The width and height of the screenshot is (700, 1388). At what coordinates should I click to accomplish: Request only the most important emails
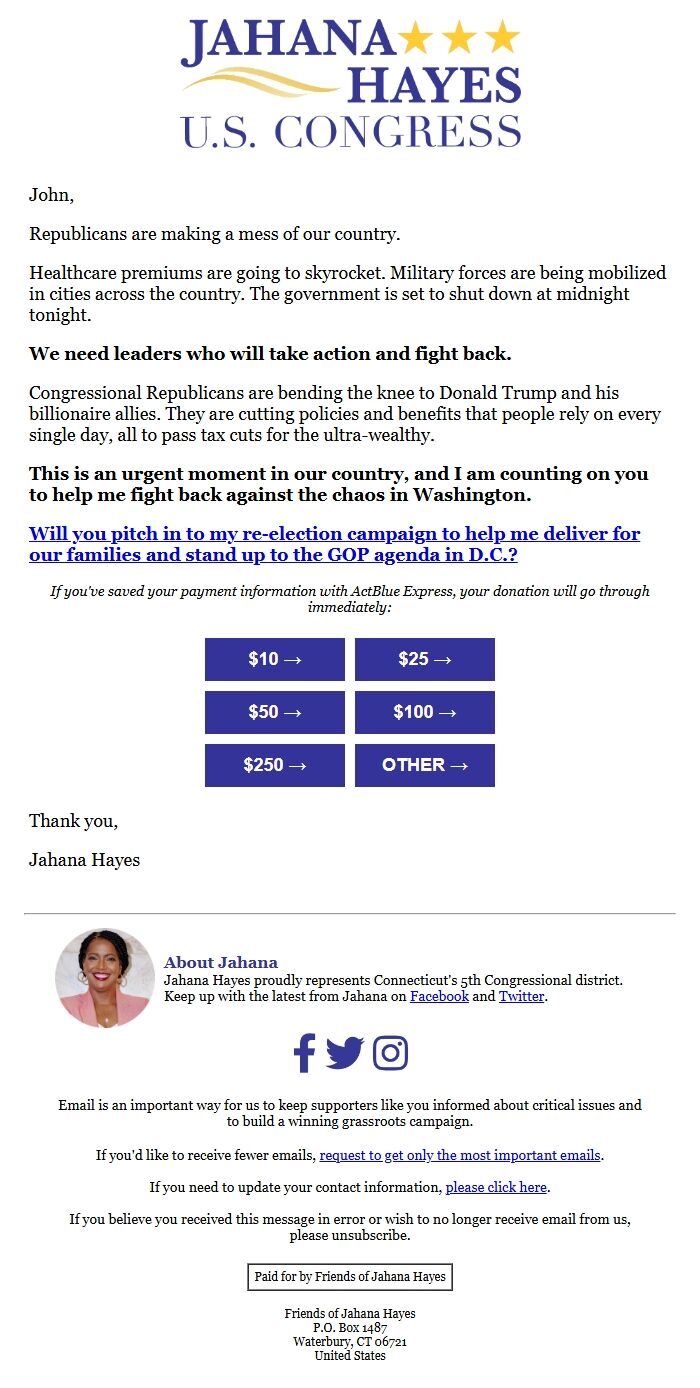click(460, 1155)
